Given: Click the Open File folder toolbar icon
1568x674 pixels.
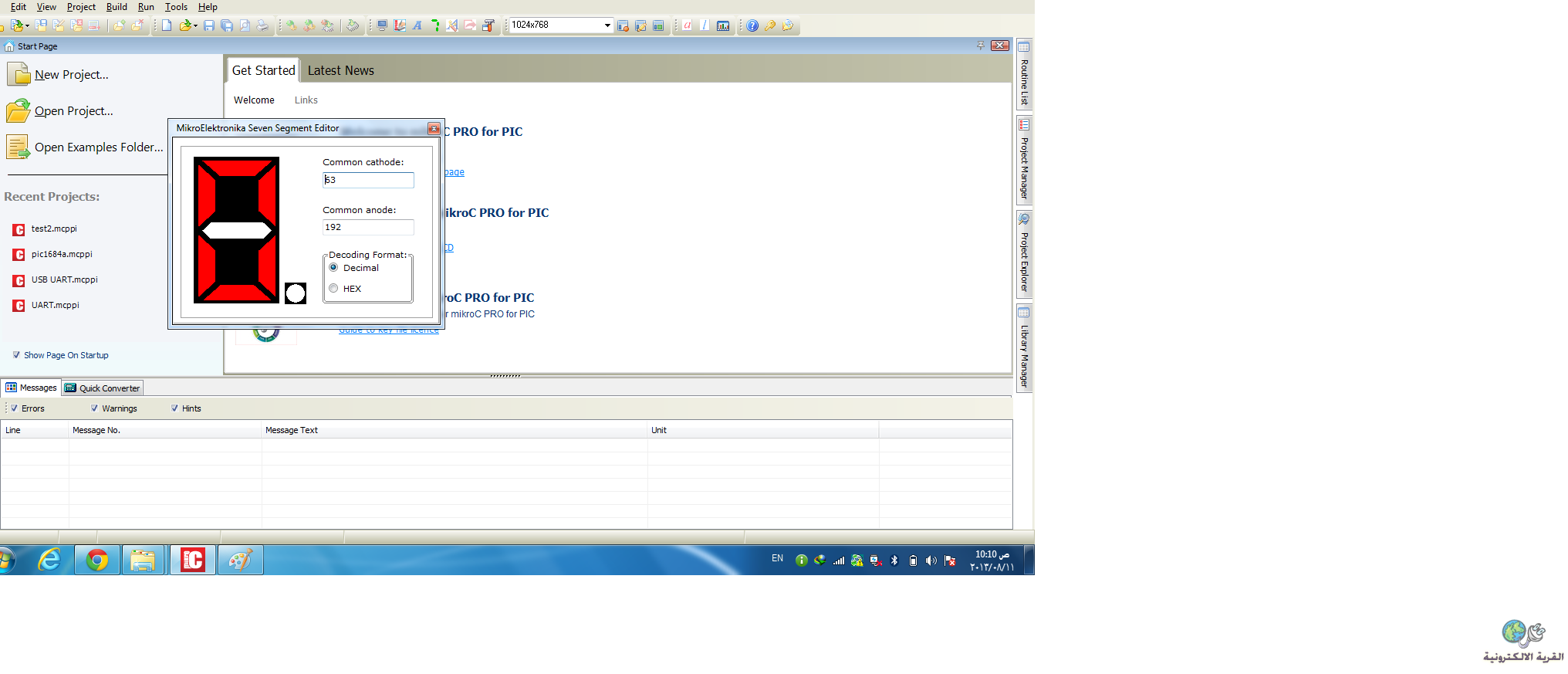Looking at the screenshot, I should click(185, 25).
